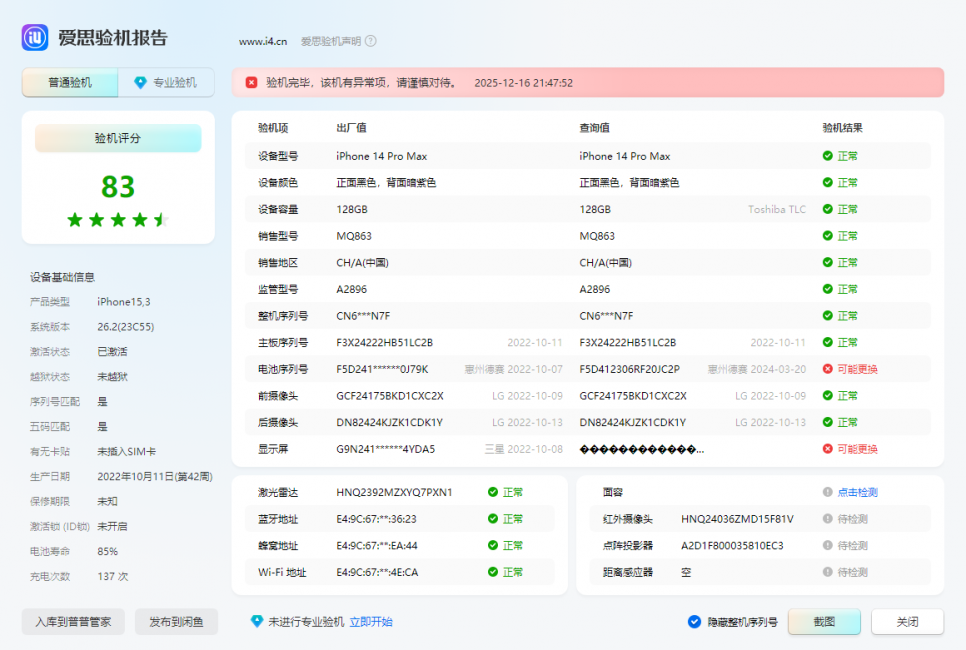Image resolution: width=966 pixels, height=650 pixels.
Task: Click the 发布到闲鱼 button
Action: click(175, 622)
